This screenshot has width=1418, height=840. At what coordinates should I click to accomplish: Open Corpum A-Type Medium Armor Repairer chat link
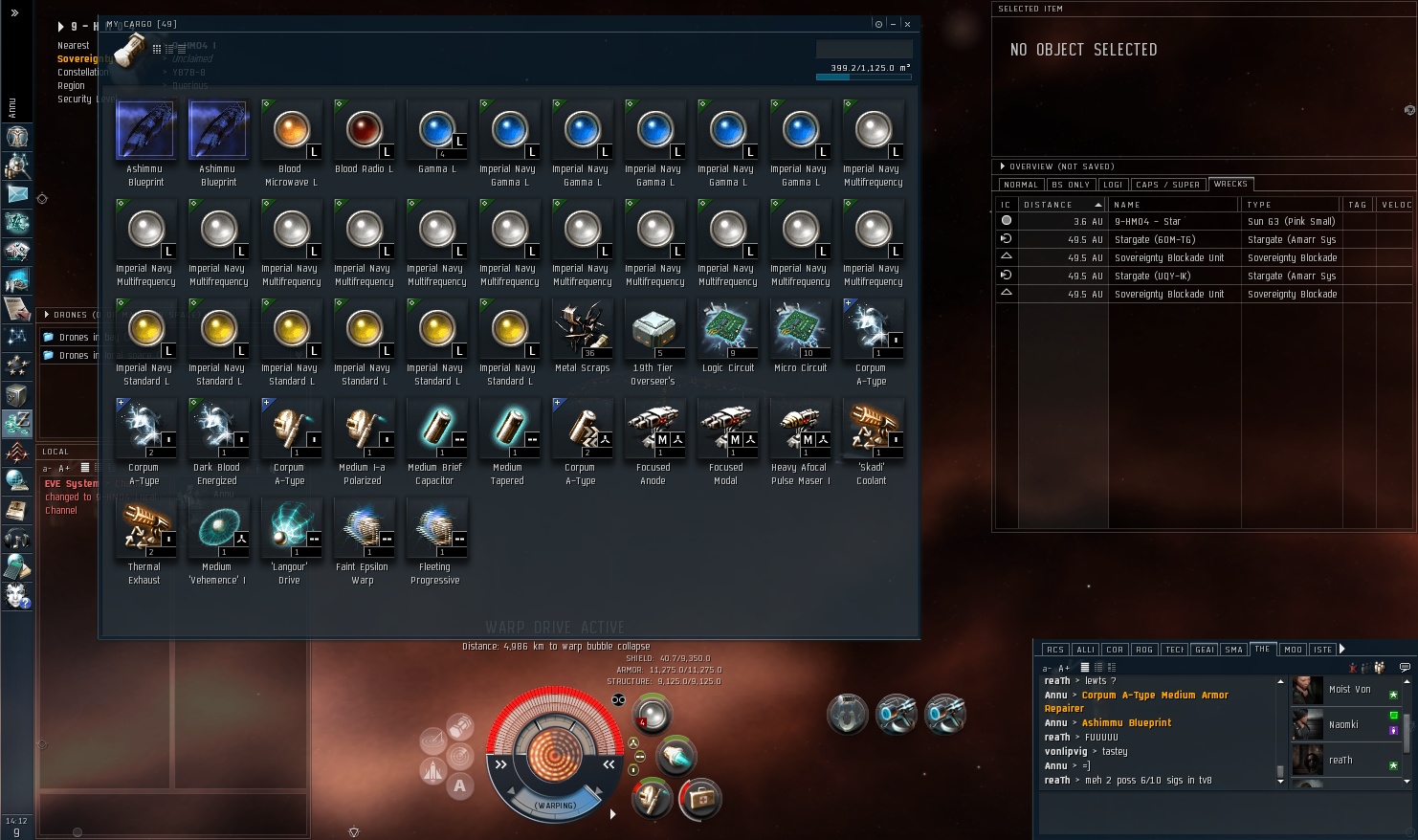1137,702
